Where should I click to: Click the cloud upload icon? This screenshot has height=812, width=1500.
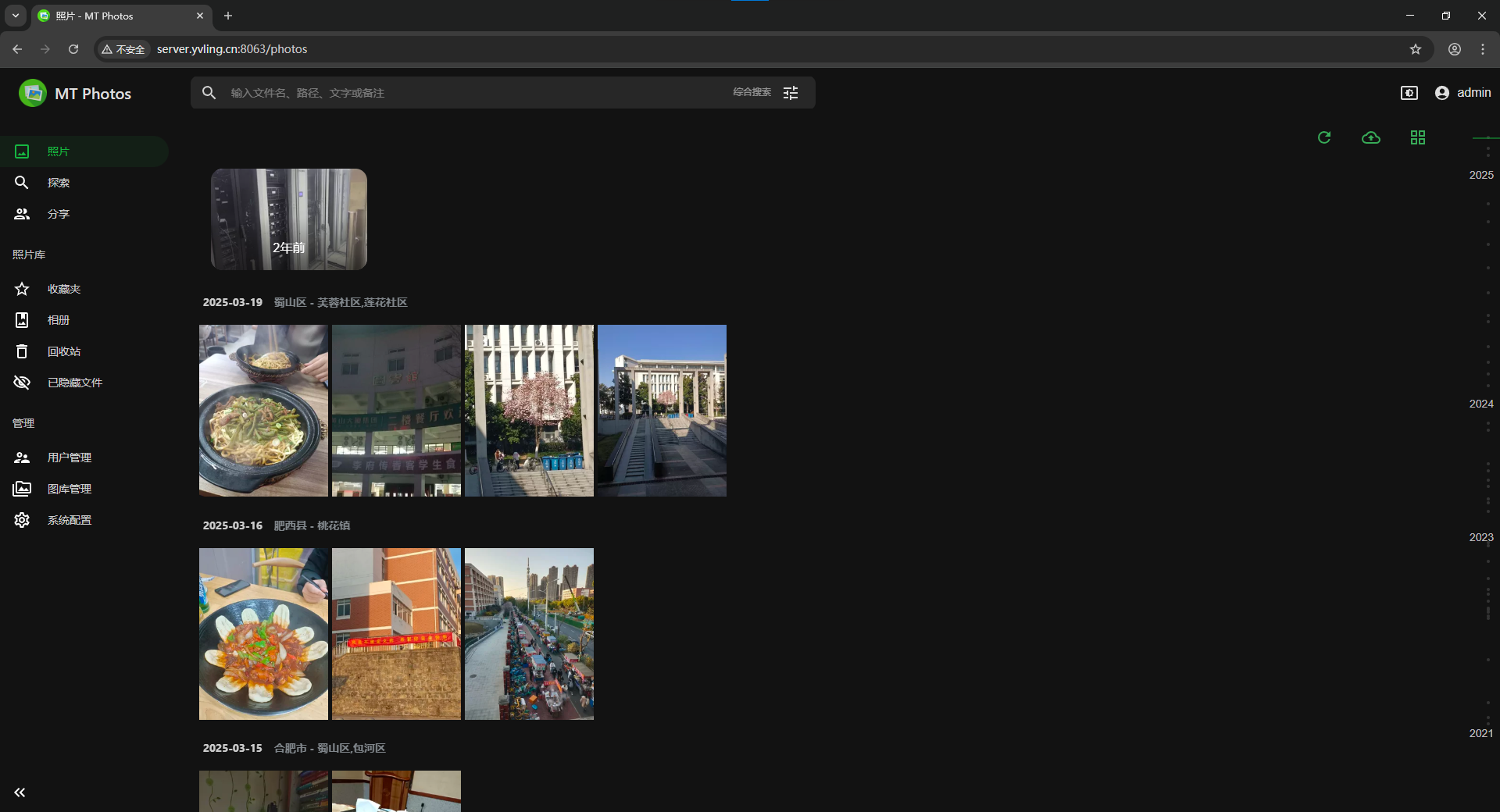(x=1371, y=137)
